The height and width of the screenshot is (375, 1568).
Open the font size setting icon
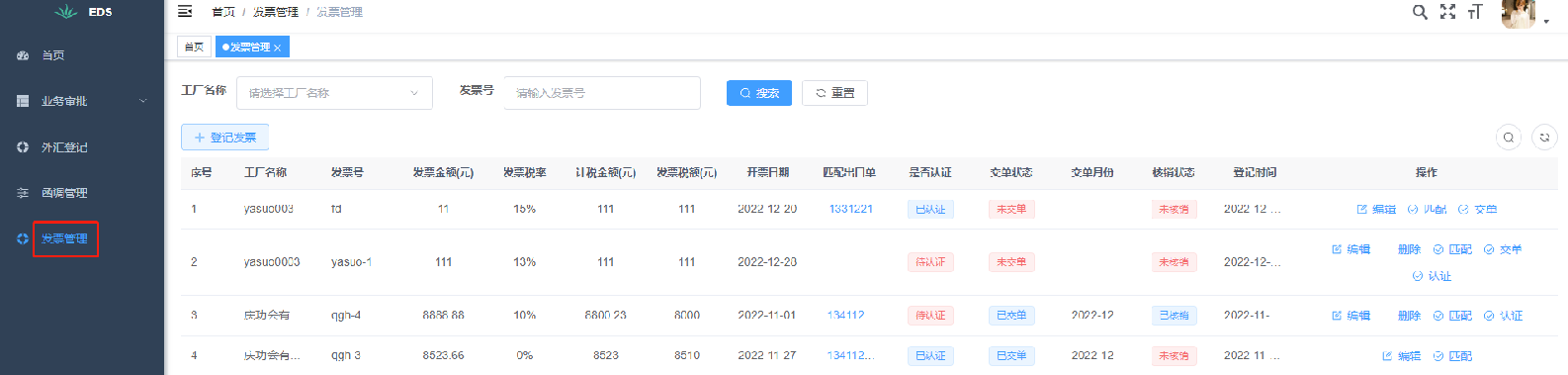pyautogui.click(x=1475, y=12)
